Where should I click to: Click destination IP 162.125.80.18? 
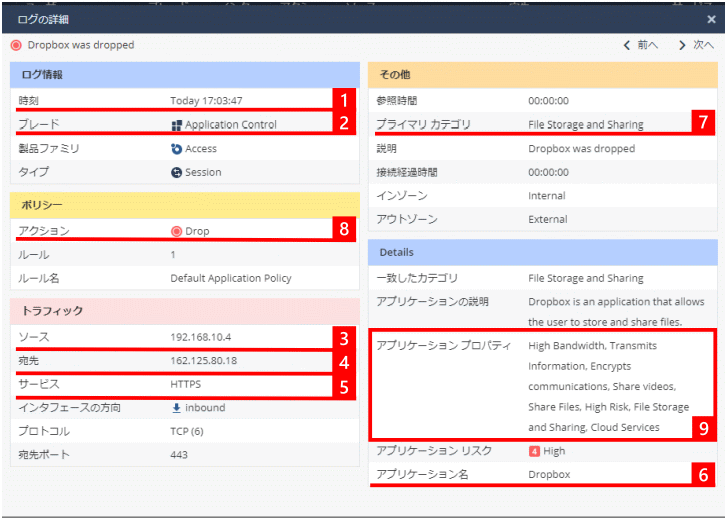pos(203,360)
